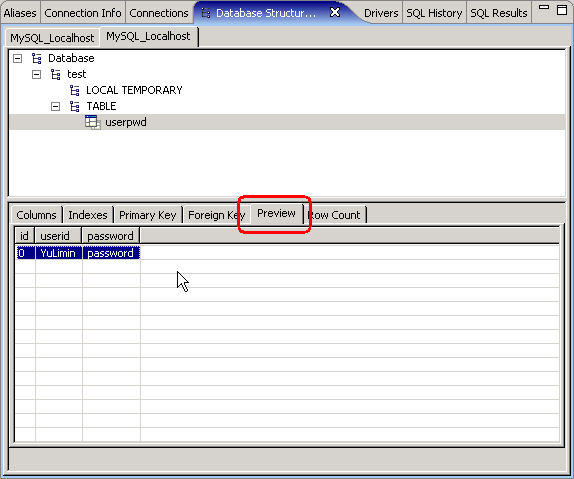Image resolution: width=574 pixels, height=479 pixels.
Task: Click the test schema tree icon
Action: click(56, 74)
